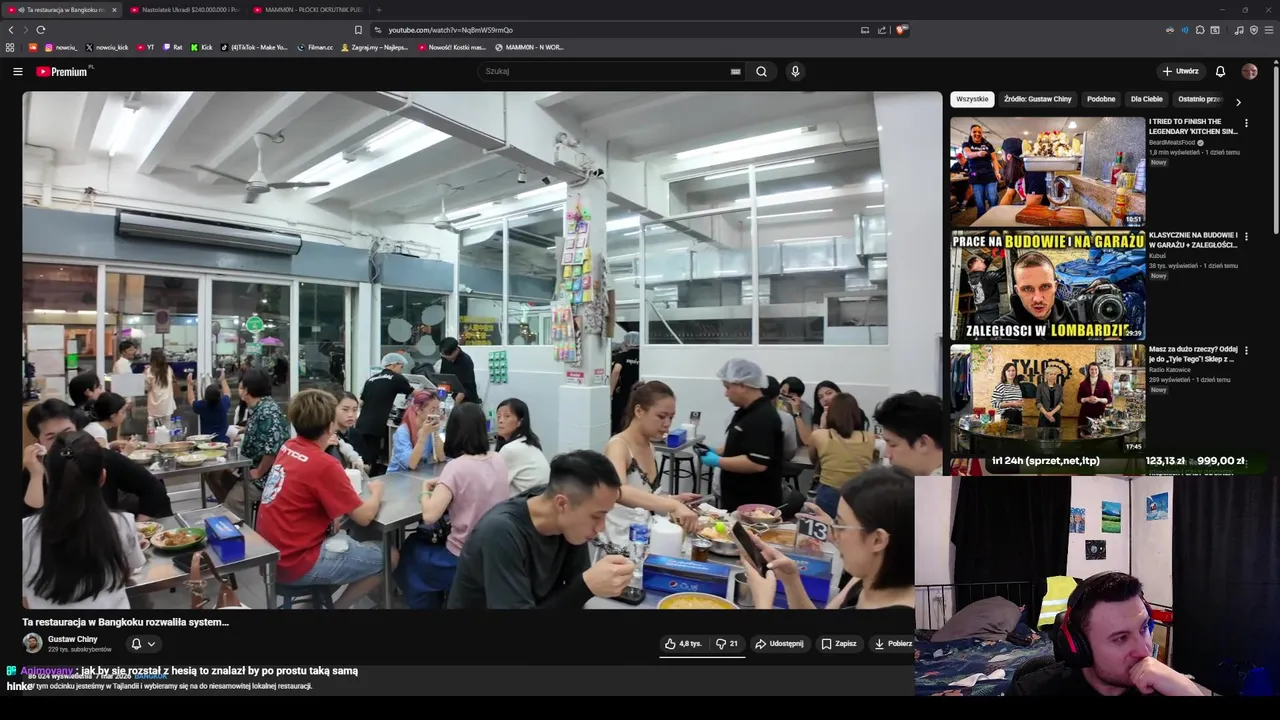Open the 'Rat' bookmark

coord(173,47)
